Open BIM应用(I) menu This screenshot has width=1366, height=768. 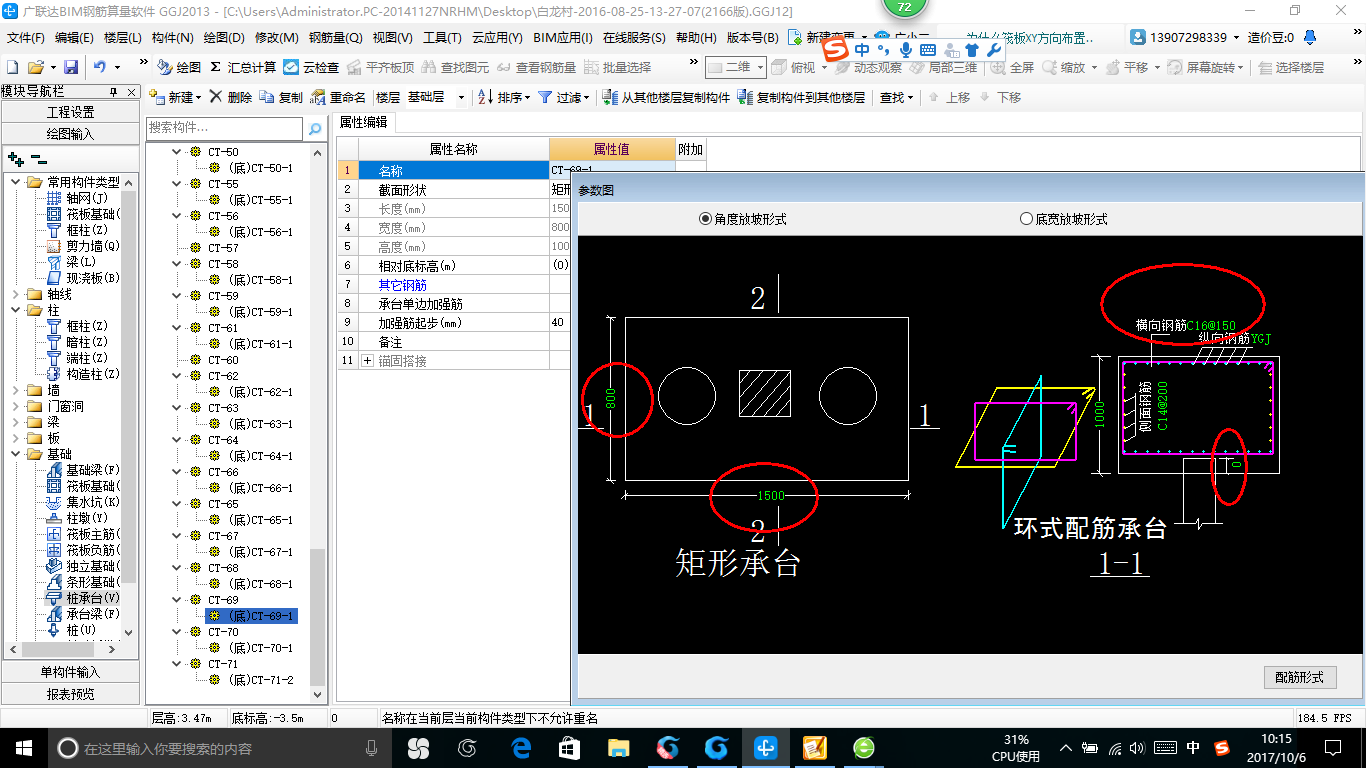(x=563, y=37)
